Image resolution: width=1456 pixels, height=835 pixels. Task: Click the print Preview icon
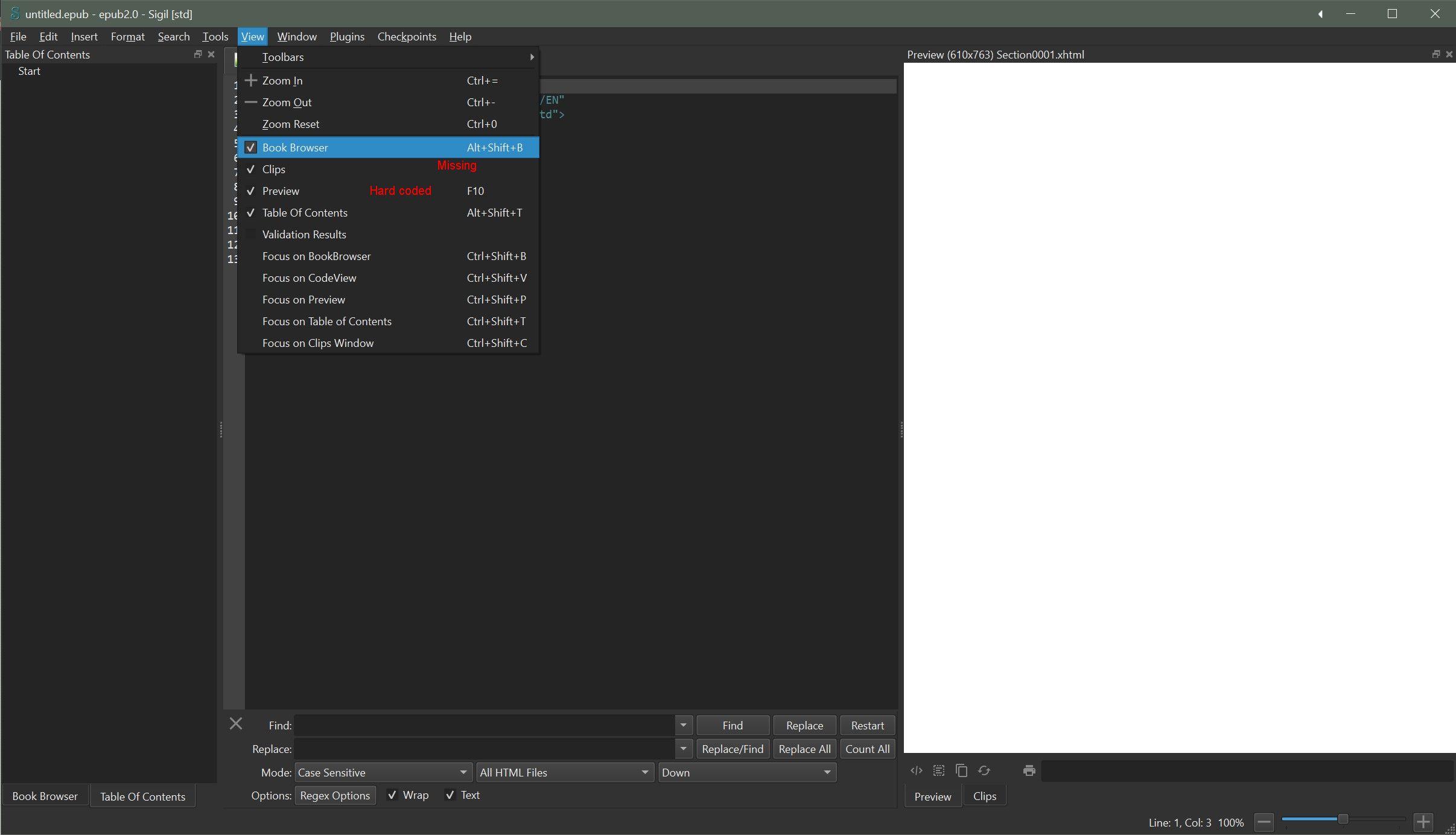(1029, 770)
